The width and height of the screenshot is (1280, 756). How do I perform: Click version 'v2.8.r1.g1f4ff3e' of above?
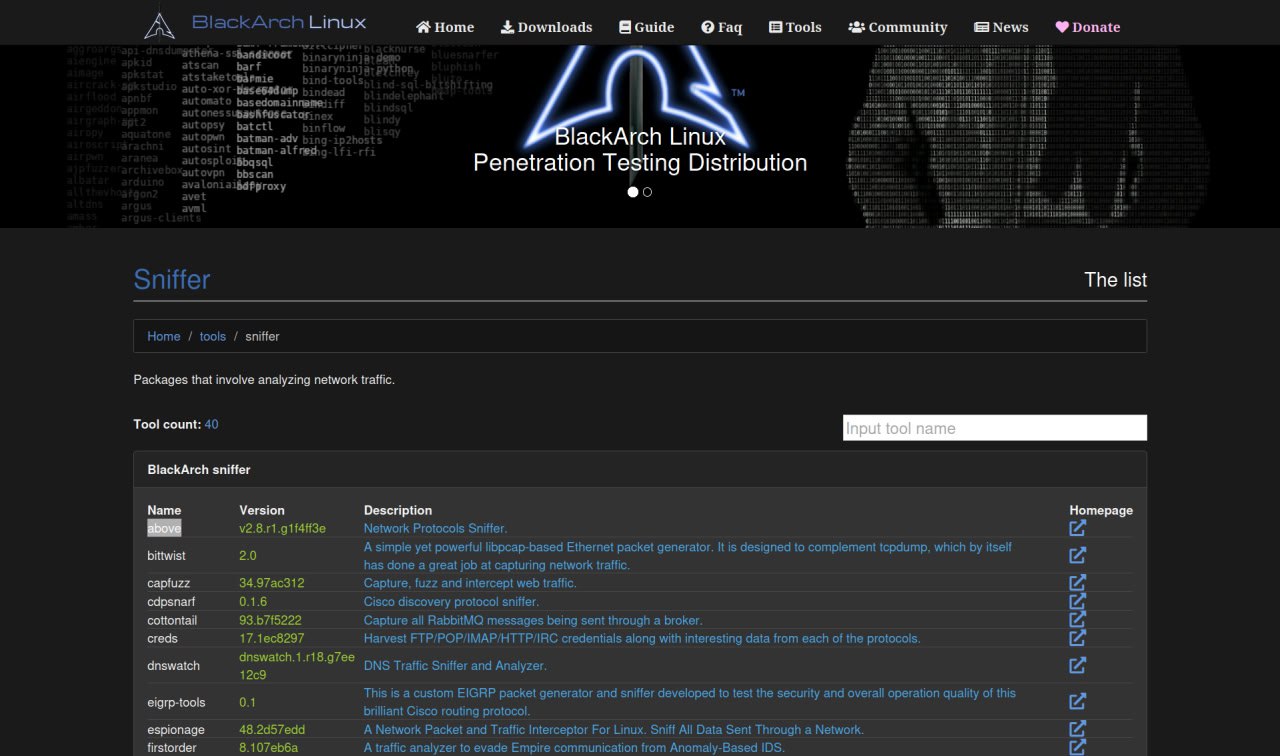(283, 528)
